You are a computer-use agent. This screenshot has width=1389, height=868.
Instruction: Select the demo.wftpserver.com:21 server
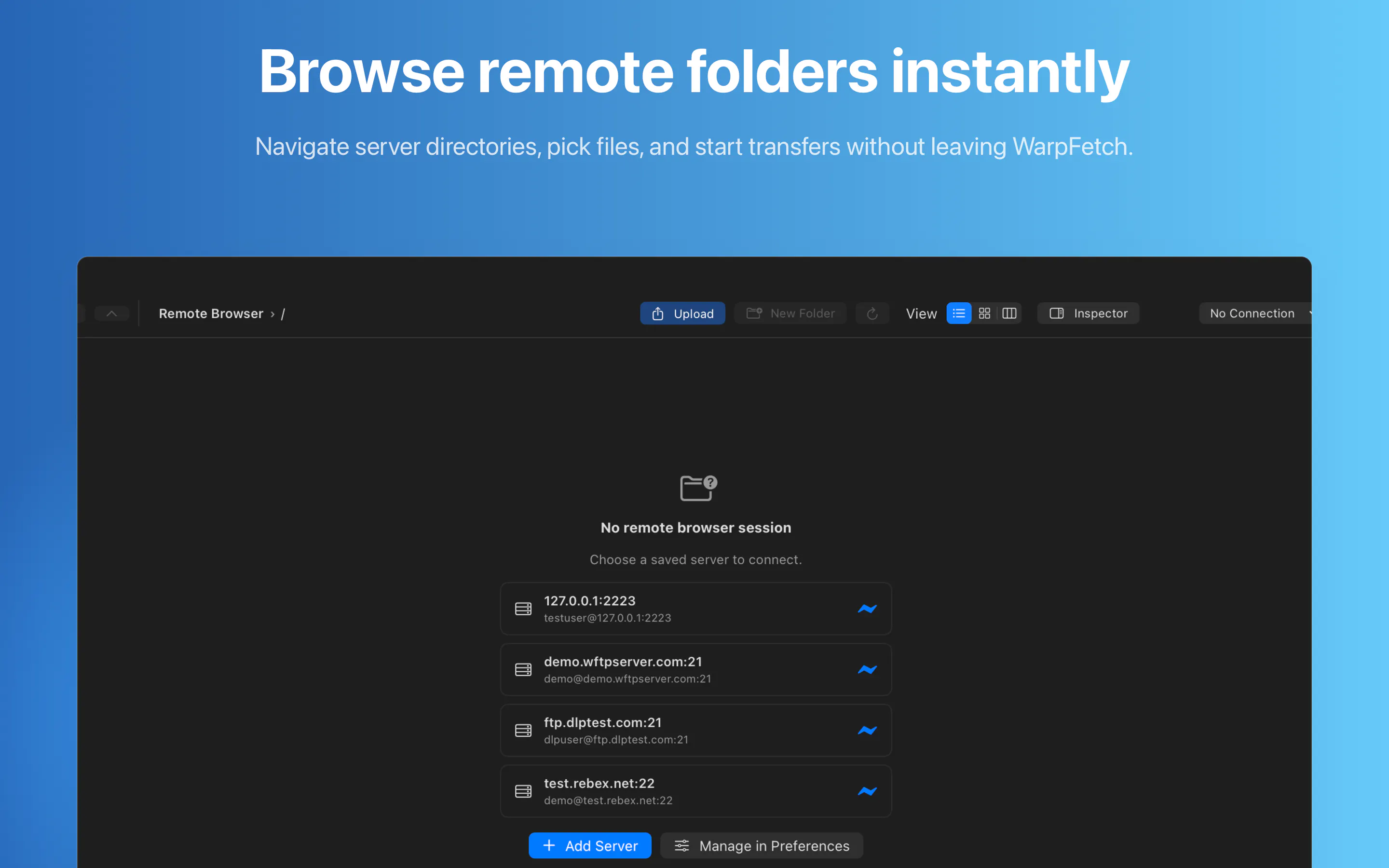695,669
